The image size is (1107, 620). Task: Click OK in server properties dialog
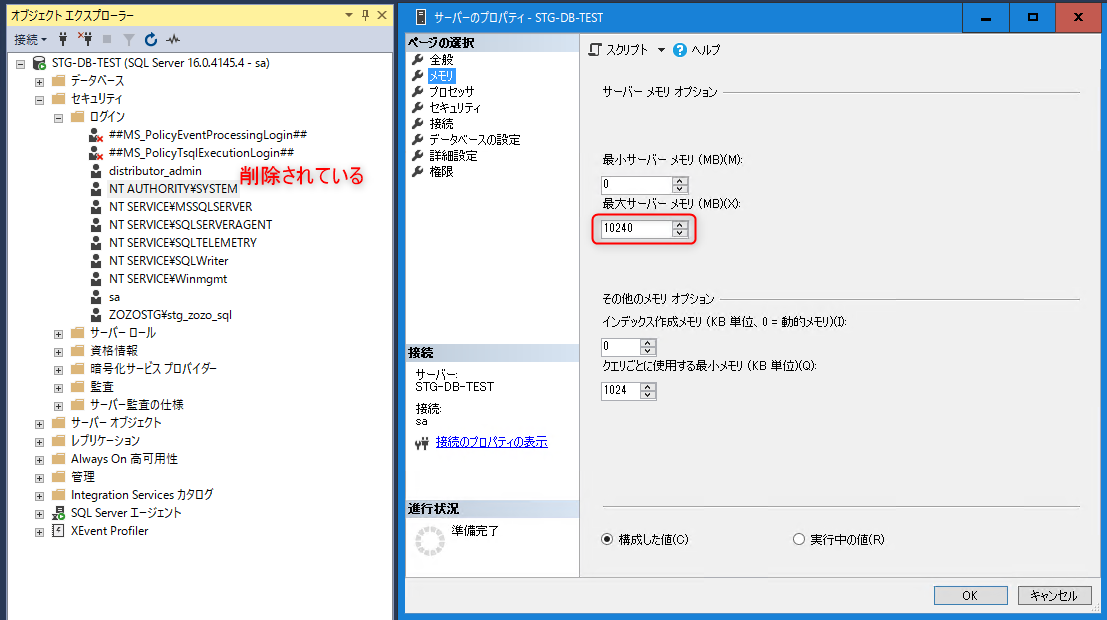[x=971, y=595]
